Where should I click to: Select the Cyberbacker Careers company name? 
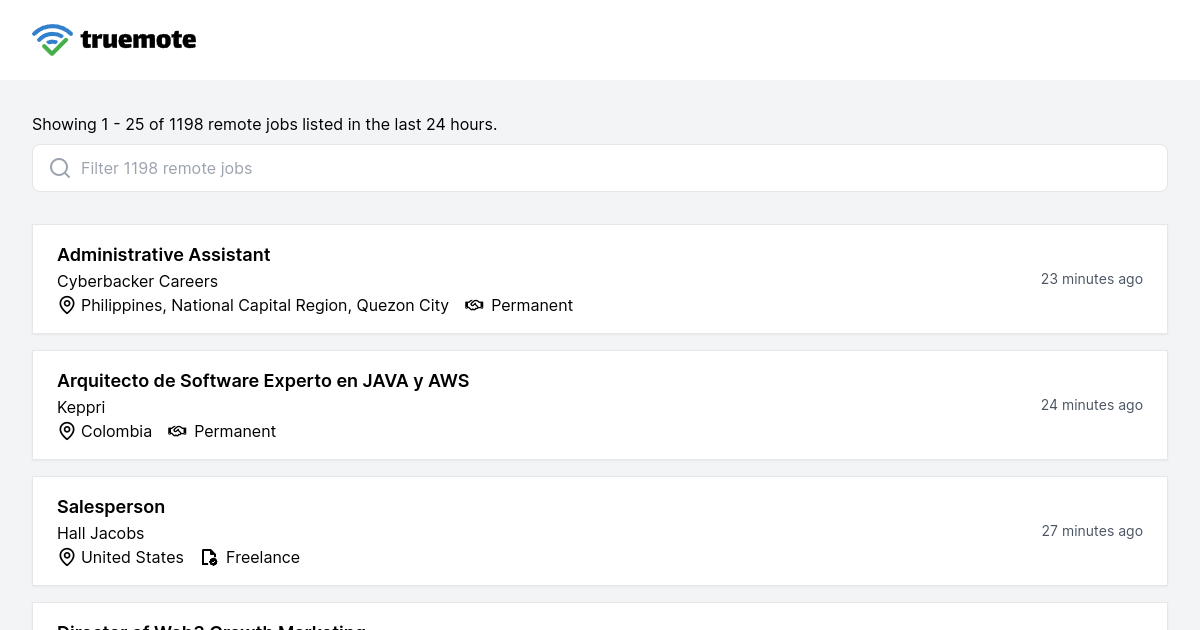pyautogui.click(x=137, y=281)
